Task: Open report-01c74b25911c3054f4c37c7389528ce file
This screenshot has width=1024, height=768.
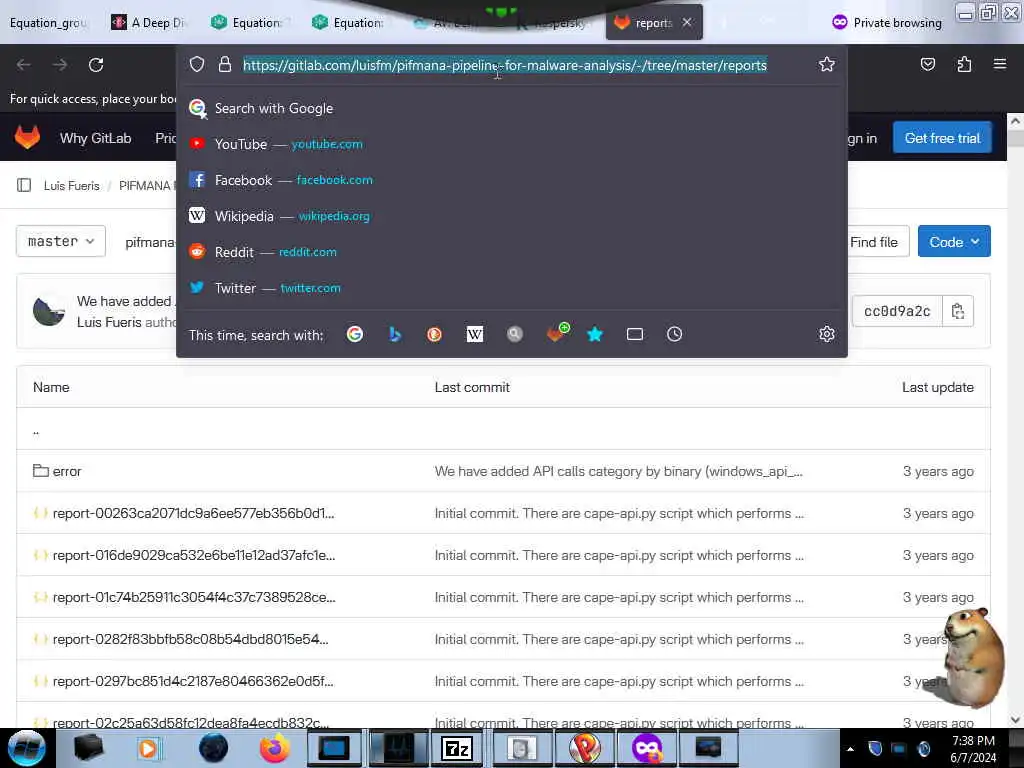Action: (x=194, y=597)
